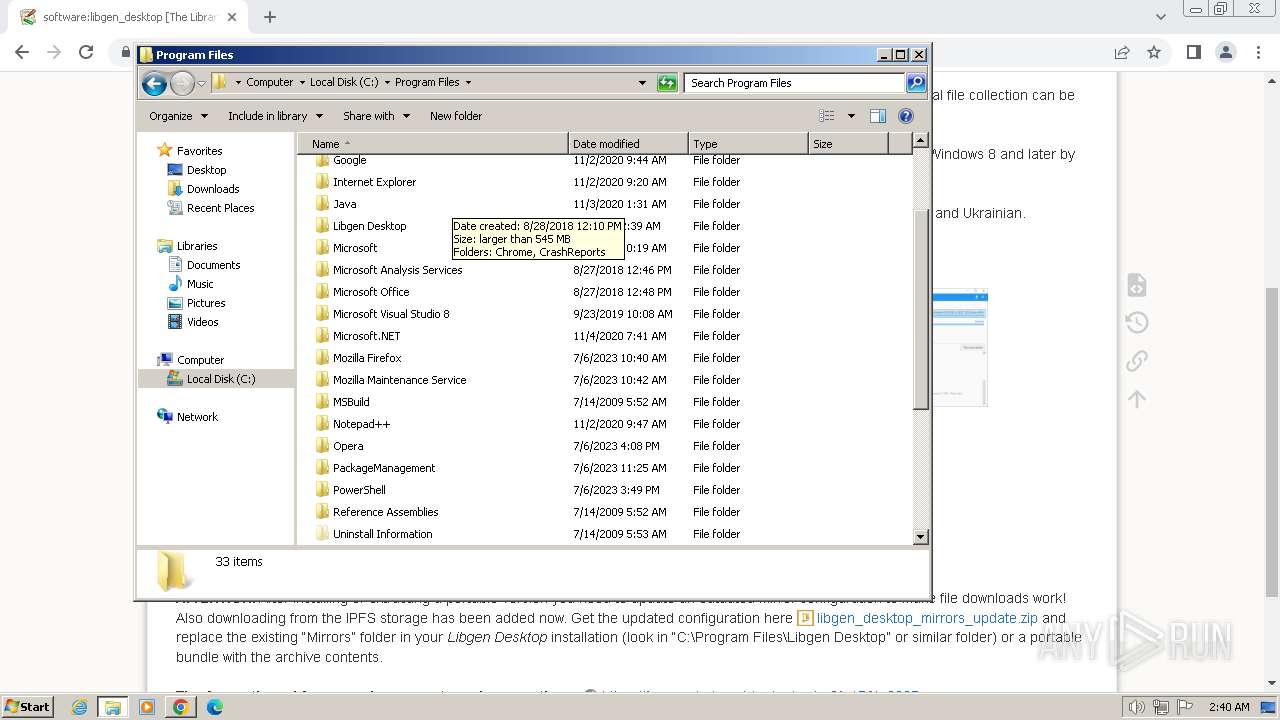Open the Videos library
This screenshot has height=720, width=1280.
coord(202,322)
